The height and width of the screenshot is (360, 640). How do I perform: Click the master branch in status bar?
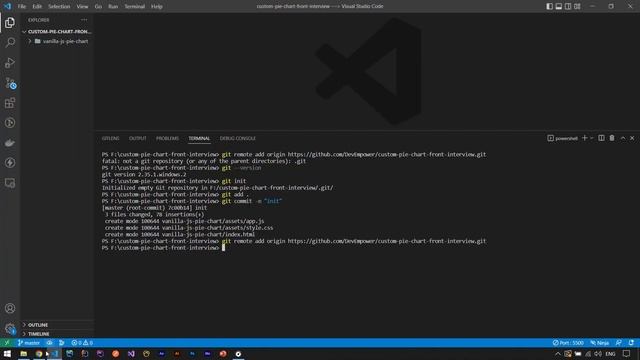[x=29, y=343]
